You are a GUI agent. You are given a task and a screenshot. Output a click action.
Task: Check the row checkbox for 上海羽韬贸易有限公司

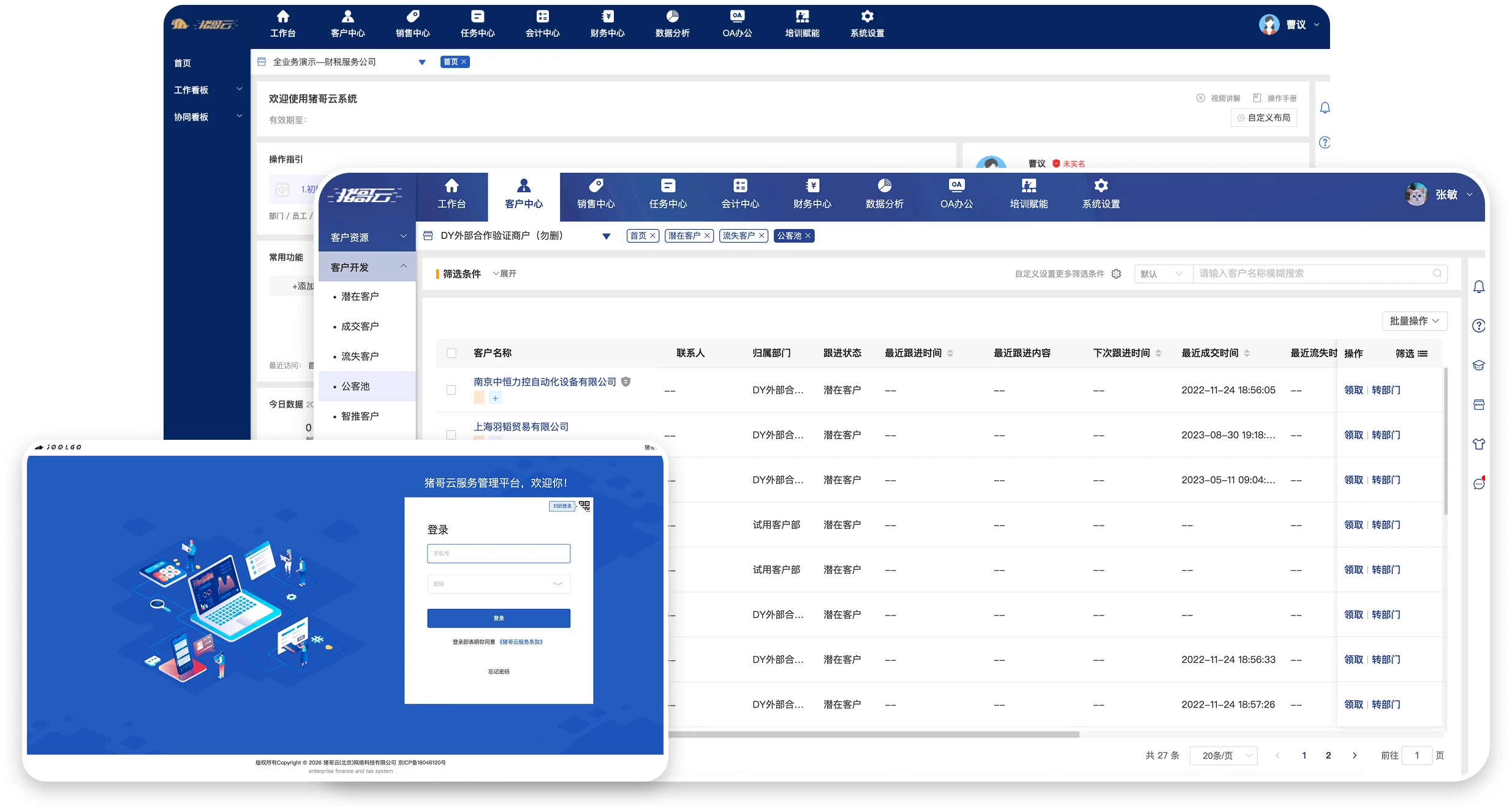click(x=452, y=435)
